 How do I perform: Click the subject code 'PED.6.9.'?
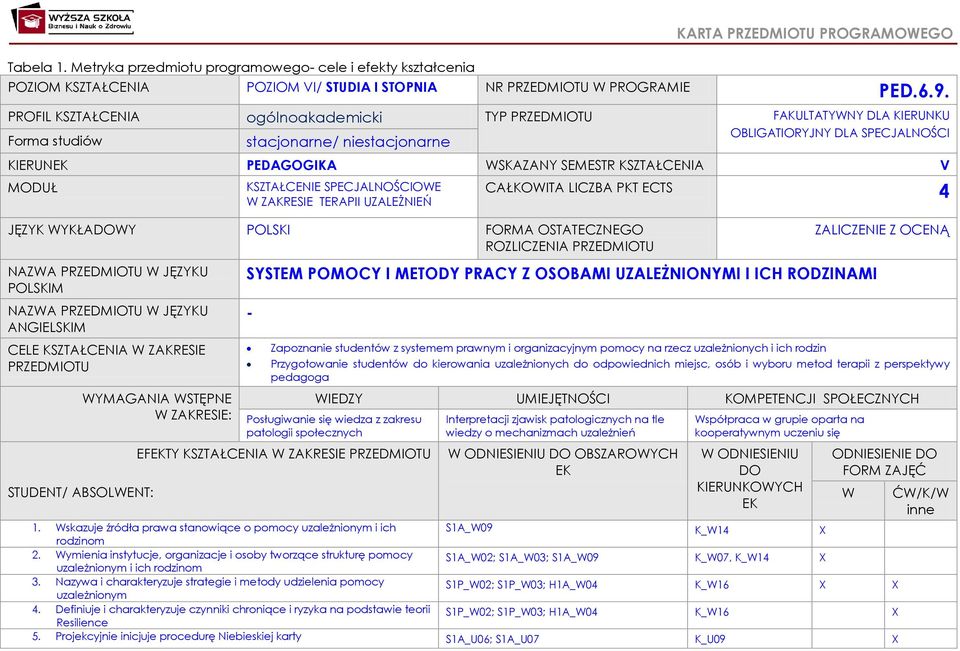click(x=914, y=91)
